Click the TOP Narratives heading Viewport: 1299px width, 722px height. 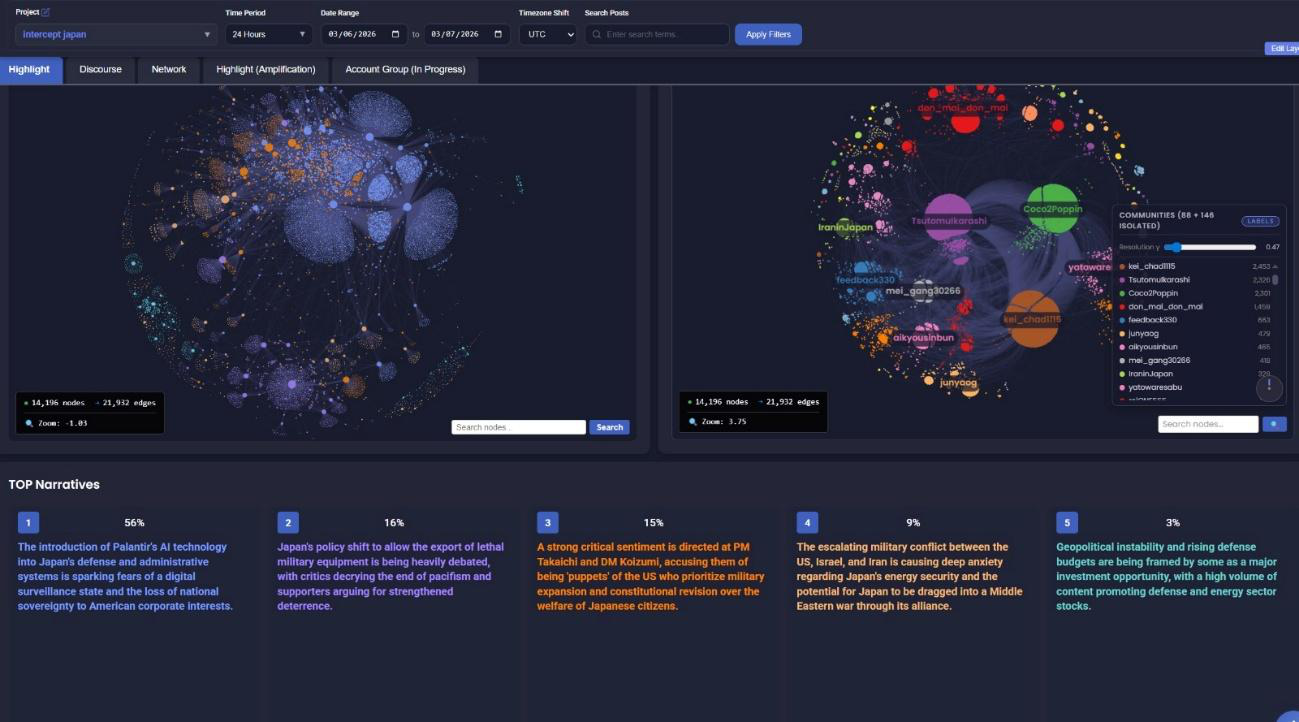click(54, 484)
